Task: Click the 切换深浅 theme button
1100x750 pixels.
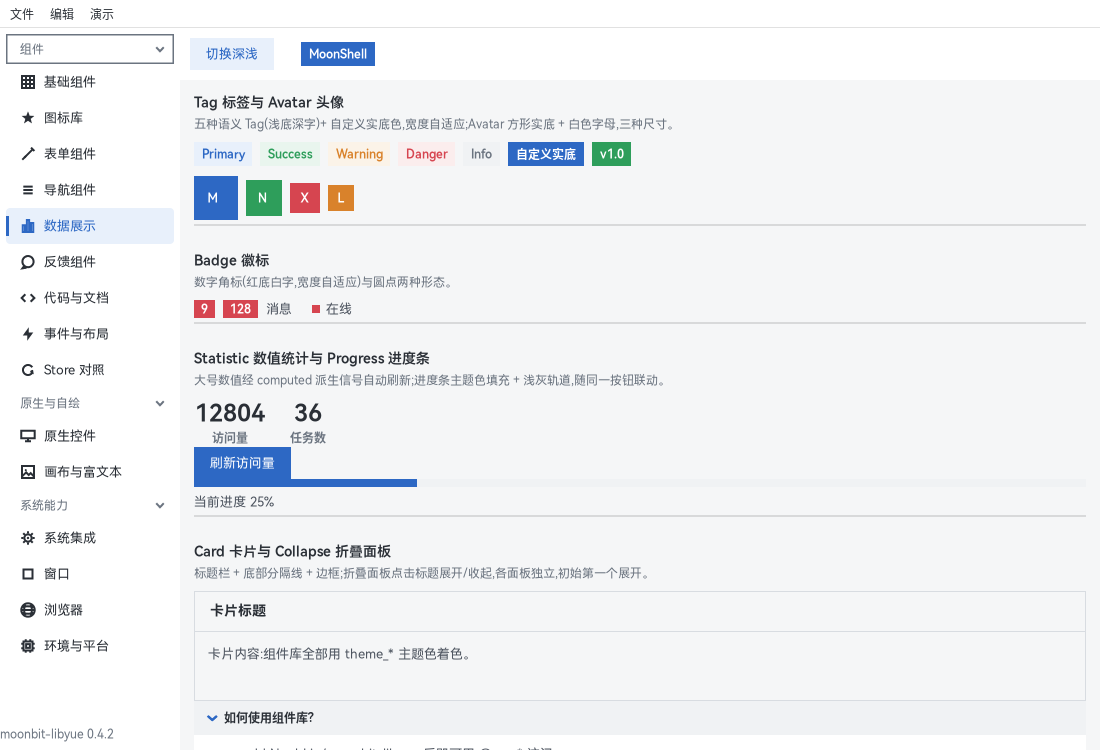Action: point(232,54)
